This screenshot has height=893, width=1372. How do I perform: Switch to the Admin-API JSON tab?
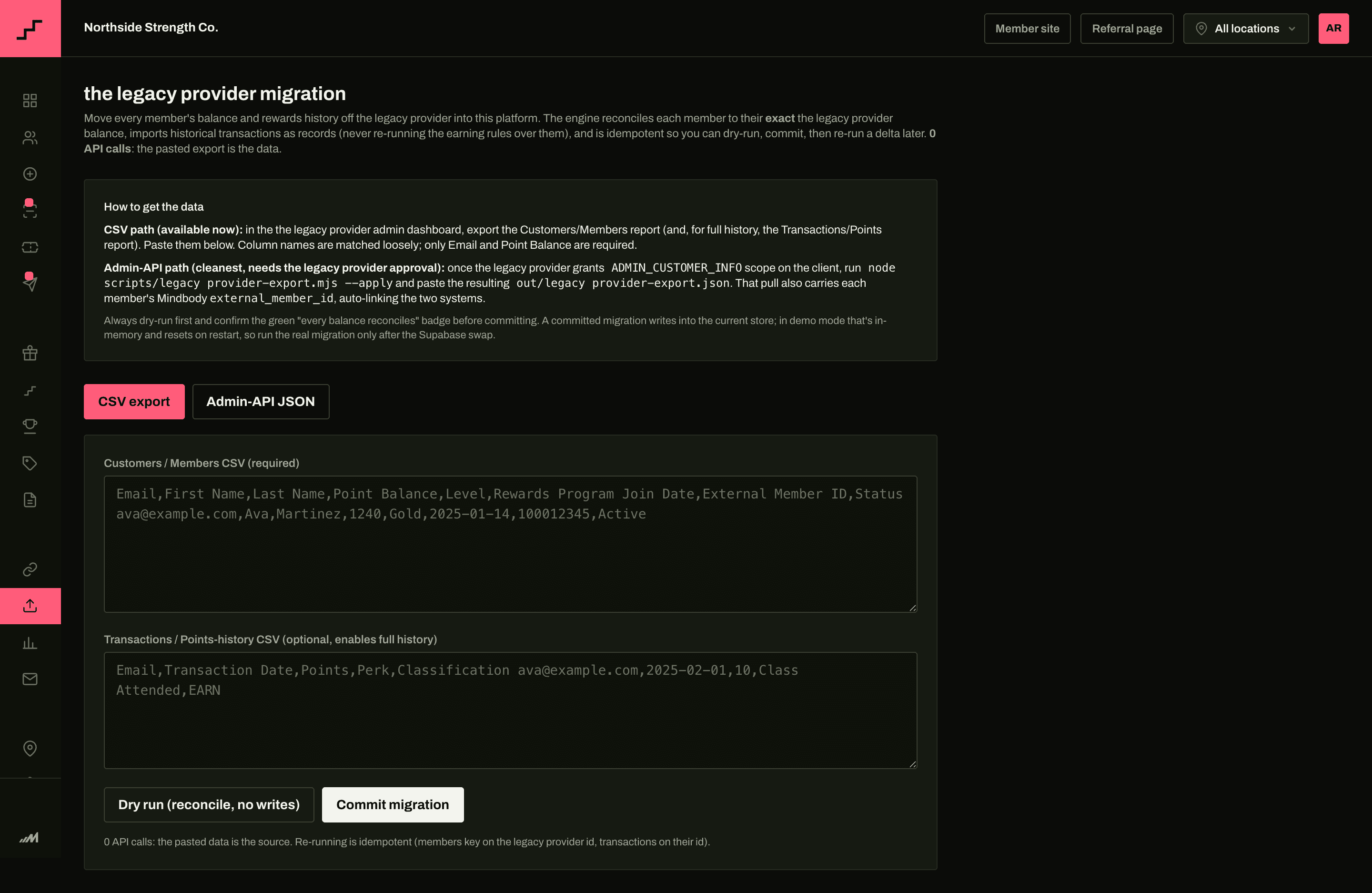point(261,401)
